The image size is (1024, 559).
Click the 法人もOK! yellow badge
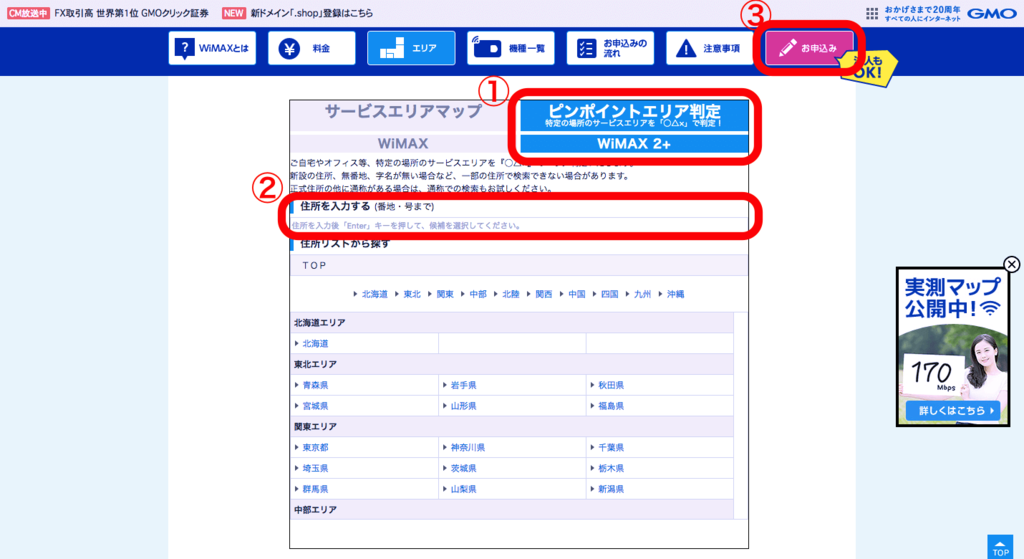click(x=869, y=70)
